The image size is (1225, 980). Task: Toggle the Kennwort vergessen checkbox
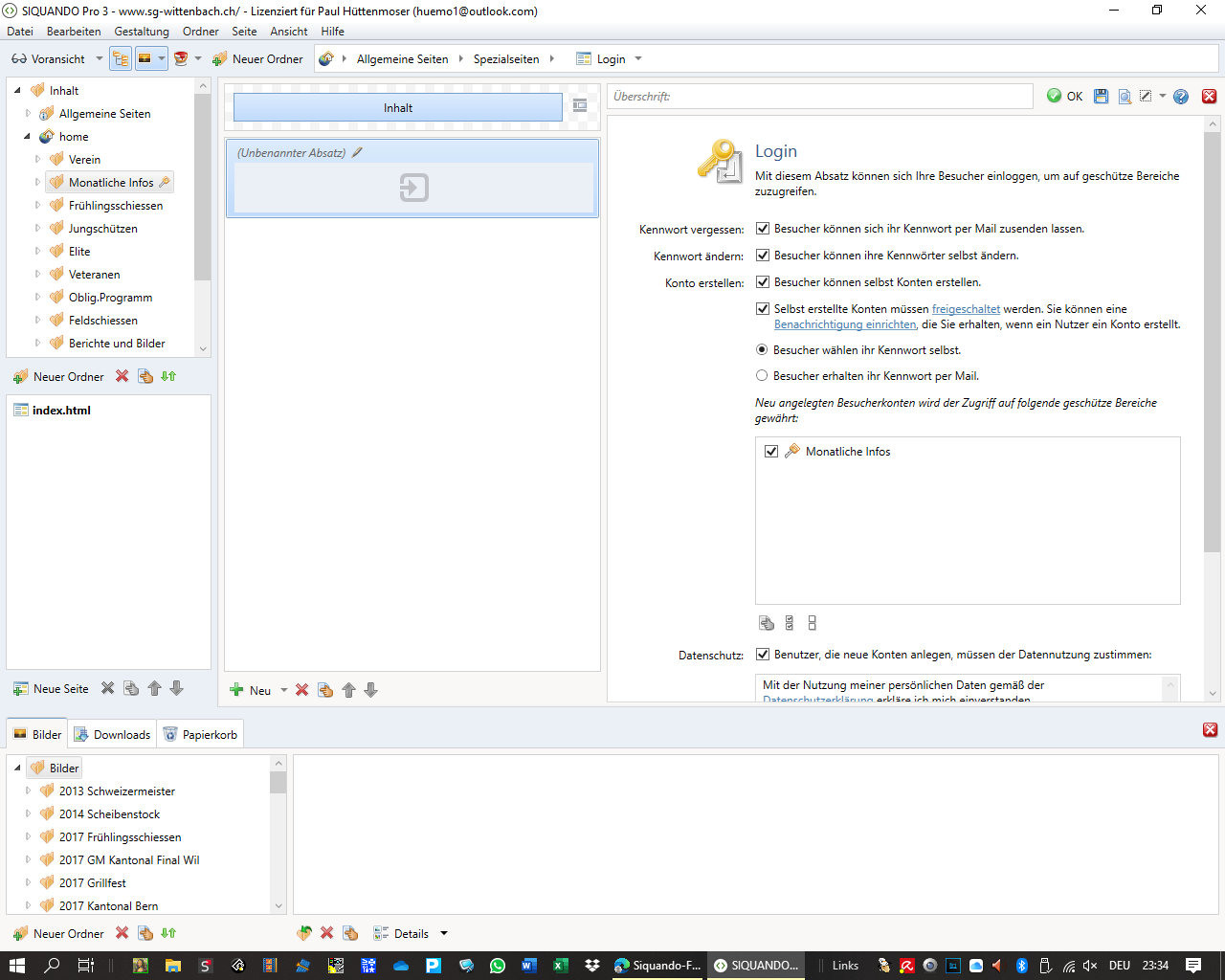(x=763, y=229)
